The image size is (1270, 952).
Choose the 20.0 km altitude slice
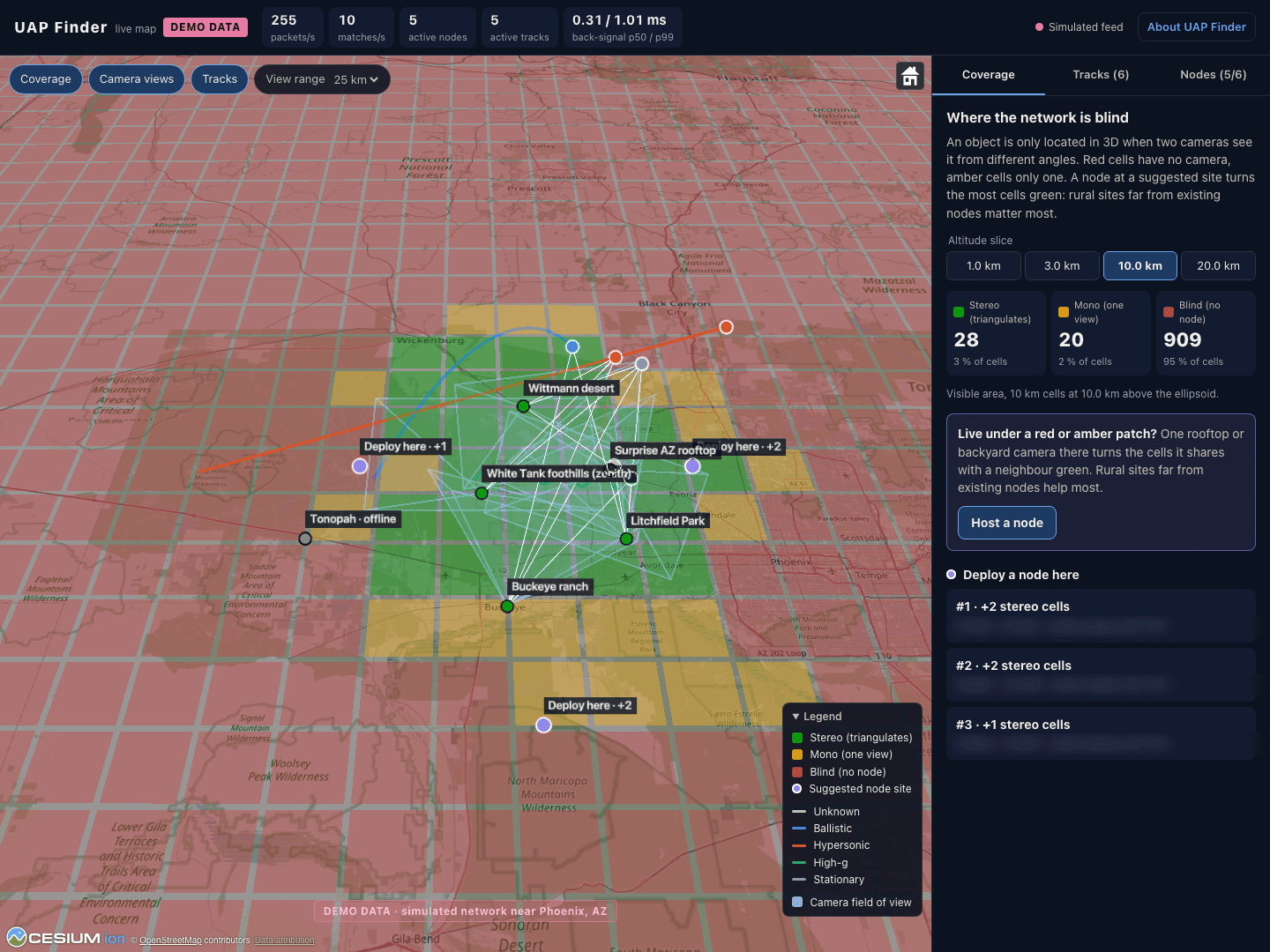(1218, 266)
